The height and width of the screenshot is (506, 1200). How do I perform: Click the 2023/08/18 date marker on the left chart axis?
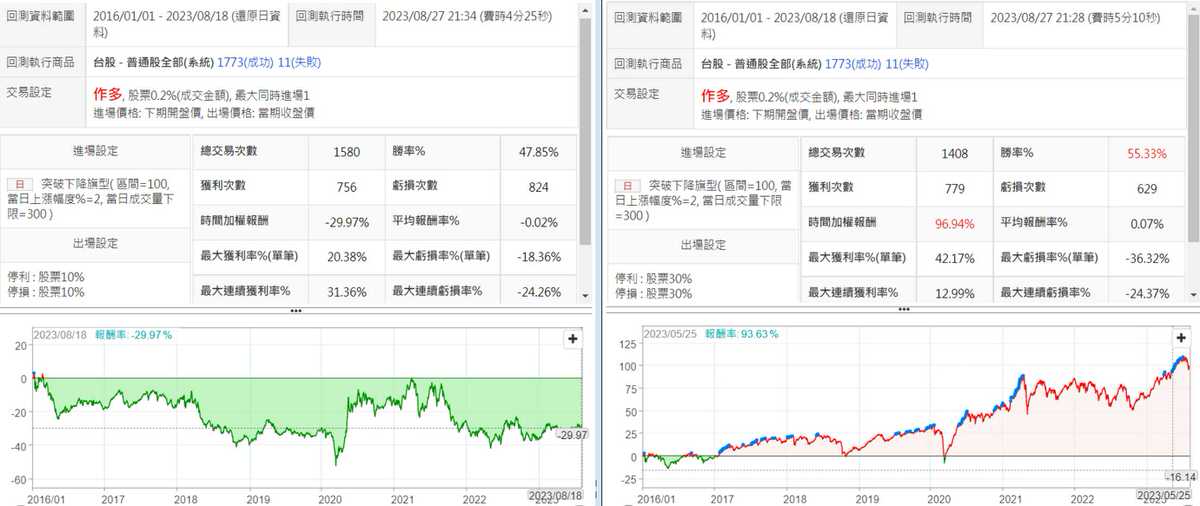point(555,497)
